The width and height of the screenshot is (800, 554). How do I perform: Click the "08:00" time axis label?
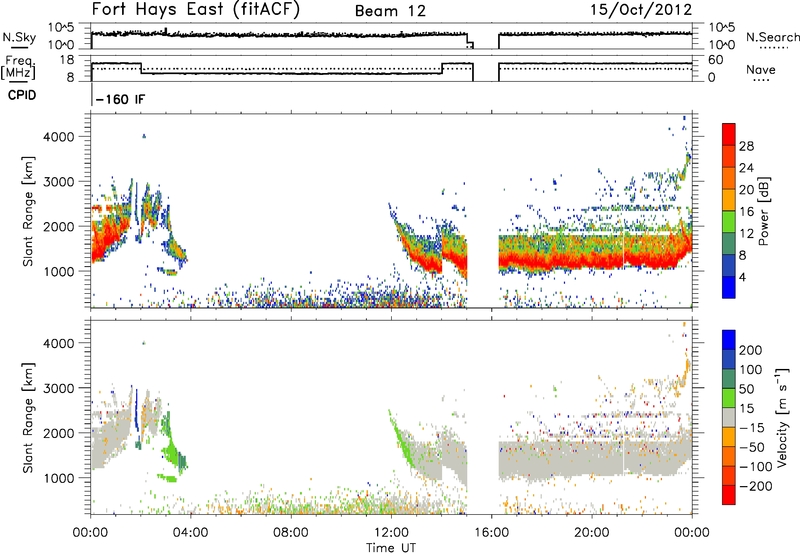pos(291,533)
